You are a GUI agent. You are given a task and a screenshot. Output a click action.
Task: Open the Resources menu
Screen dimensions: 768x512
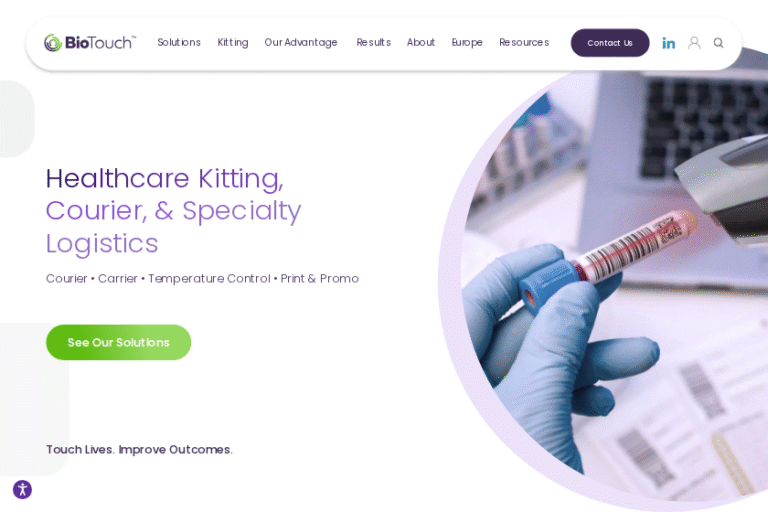524,43
